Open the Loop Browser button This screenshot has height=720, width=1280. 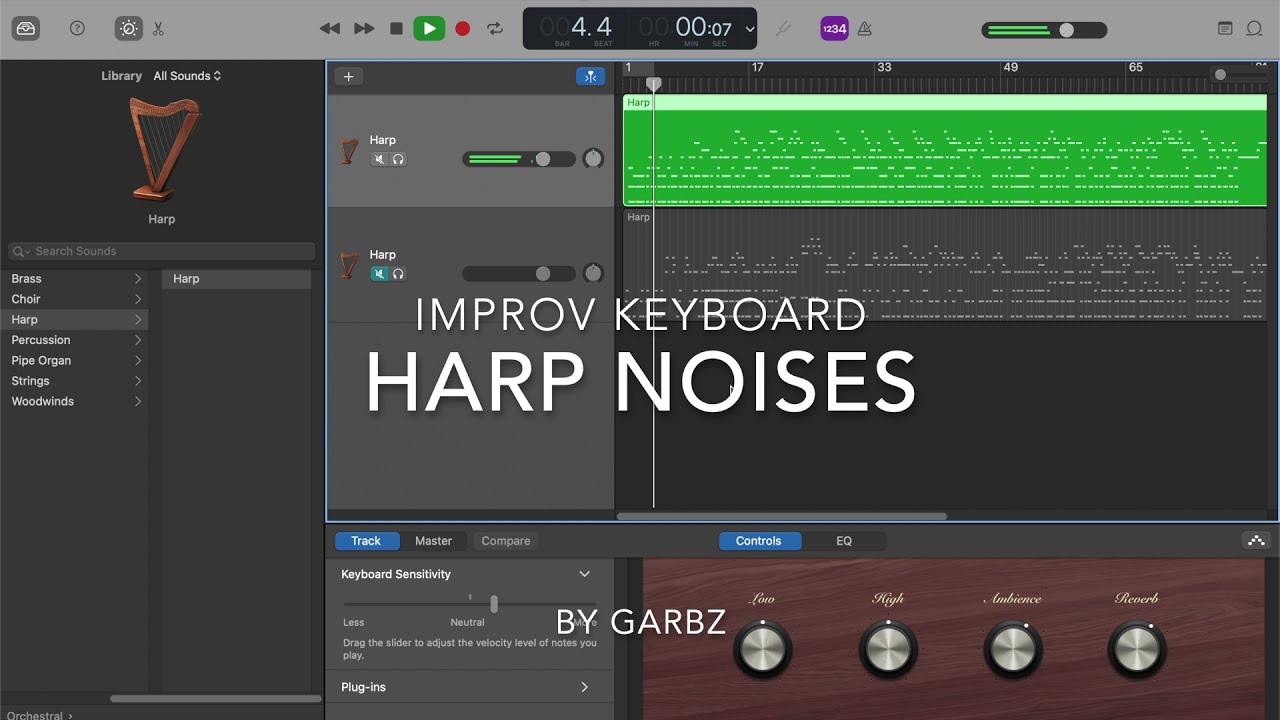tap(1254, 29)
